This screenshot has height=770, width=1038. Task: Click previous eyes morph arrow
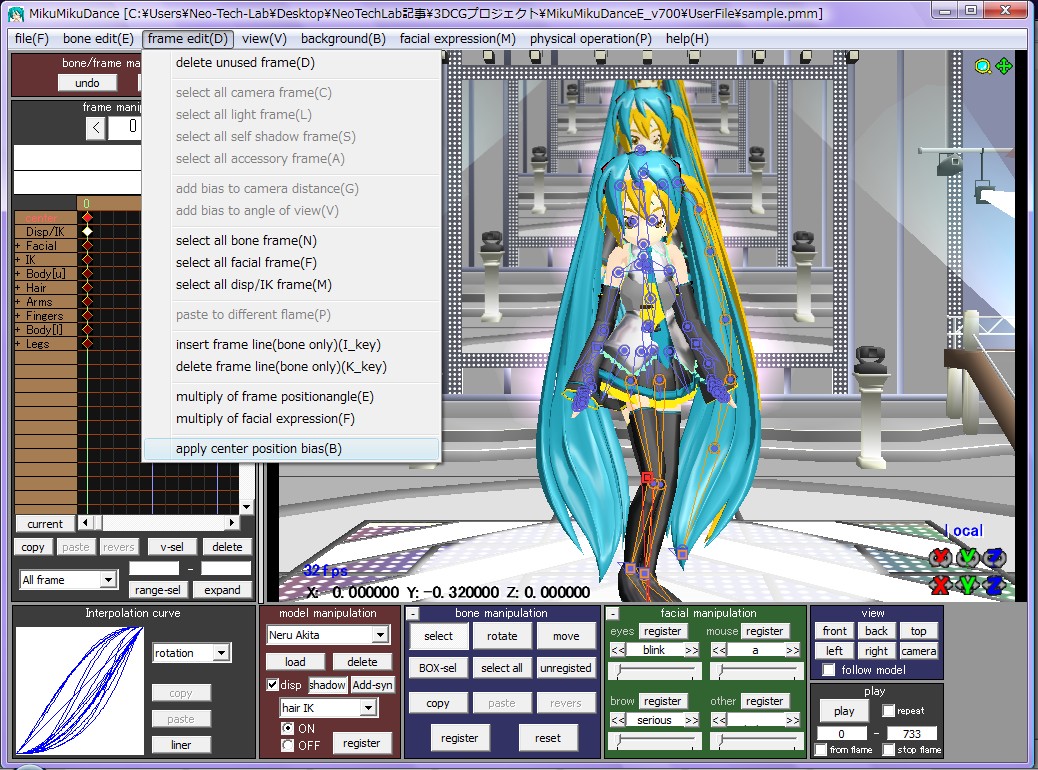618,650
